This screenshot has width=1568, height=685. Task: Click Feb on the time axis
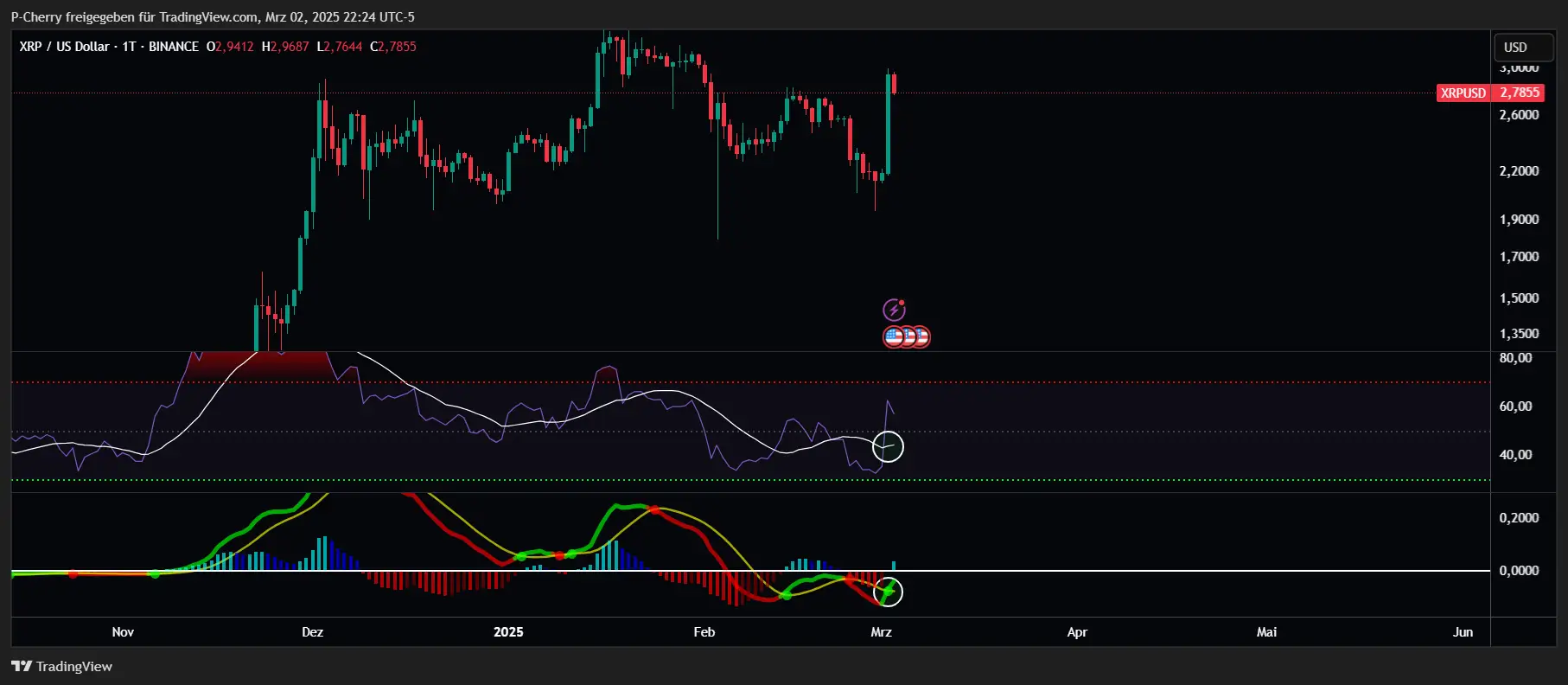click(704, 632)
